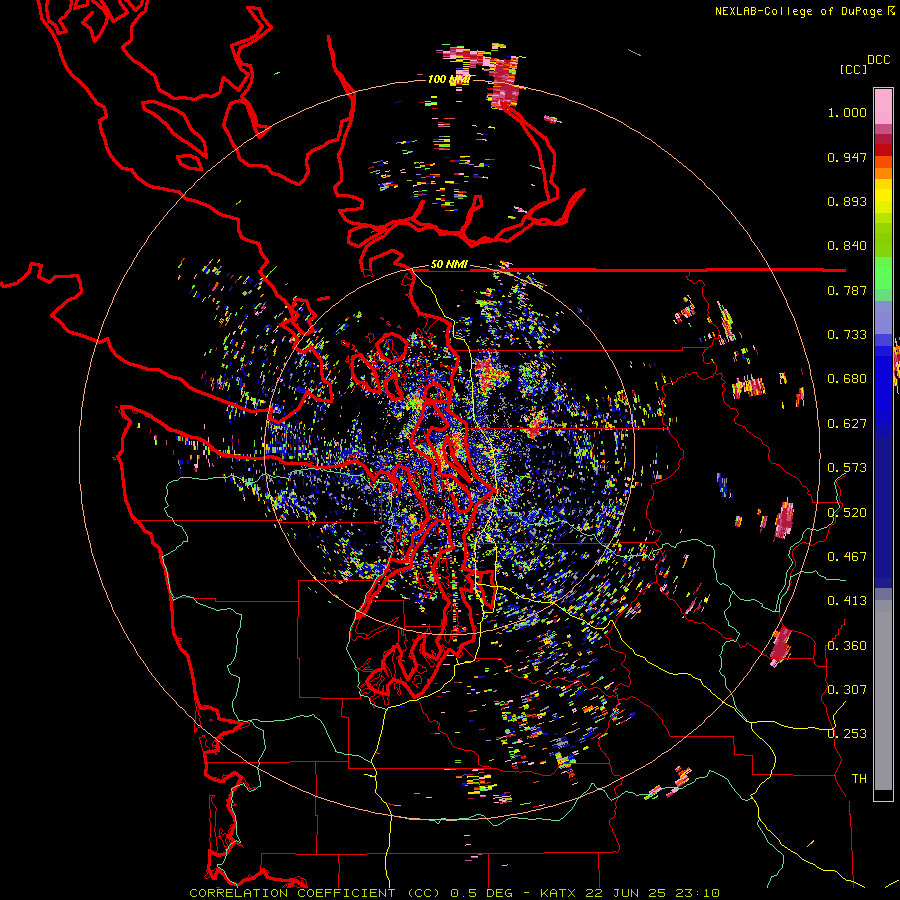Pick the gray swatch on the color bar
The image size is (900, 900).
pos(883,695)
